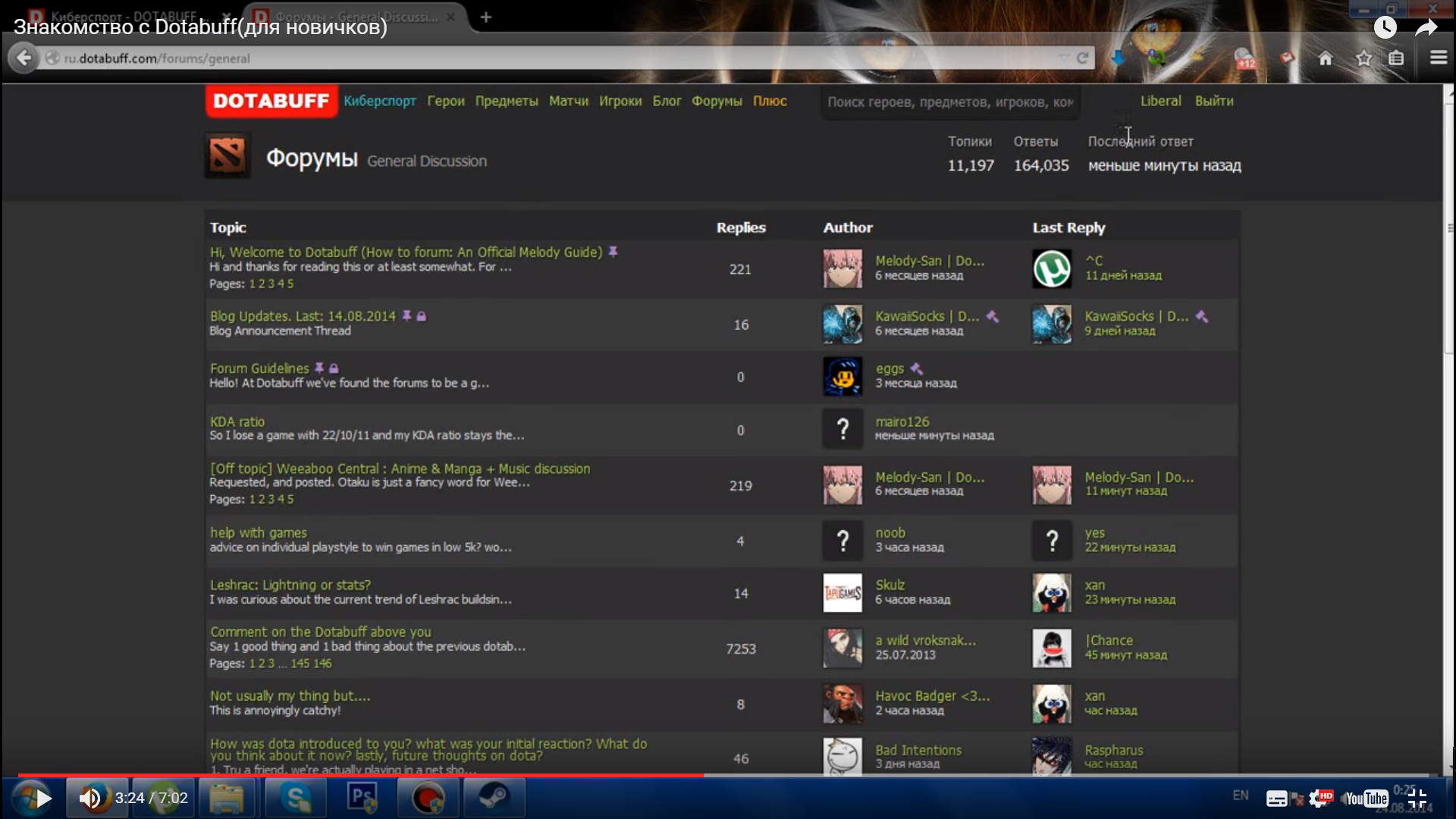This screenshot has width=1456, height=819.
Task: Open the Welcome to Dotabuff topic
Action: (x=406, y=252)
